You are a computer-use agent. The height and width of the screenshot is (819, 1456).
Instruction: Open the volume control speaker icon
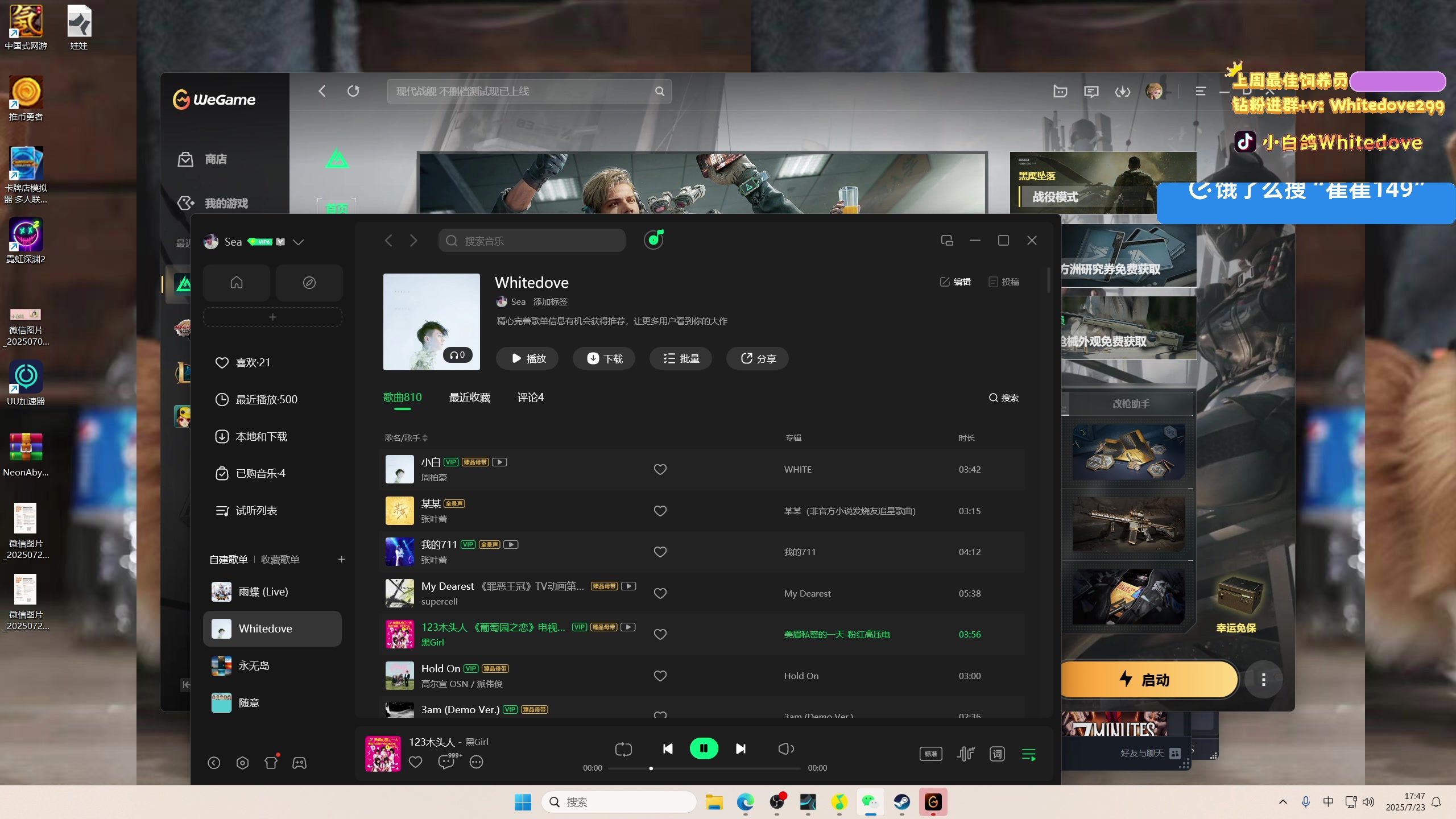click(786, 749)
